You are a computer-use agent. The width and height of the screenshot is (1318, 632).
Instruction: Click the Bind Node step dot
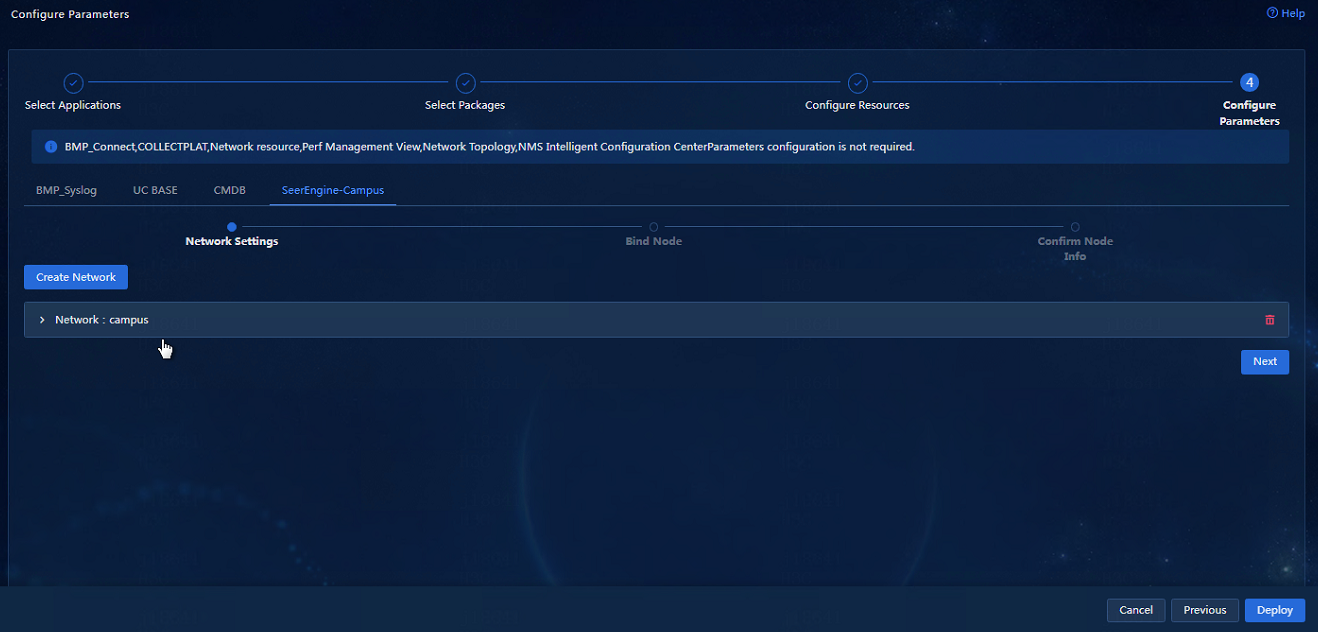tap(654, 227)
